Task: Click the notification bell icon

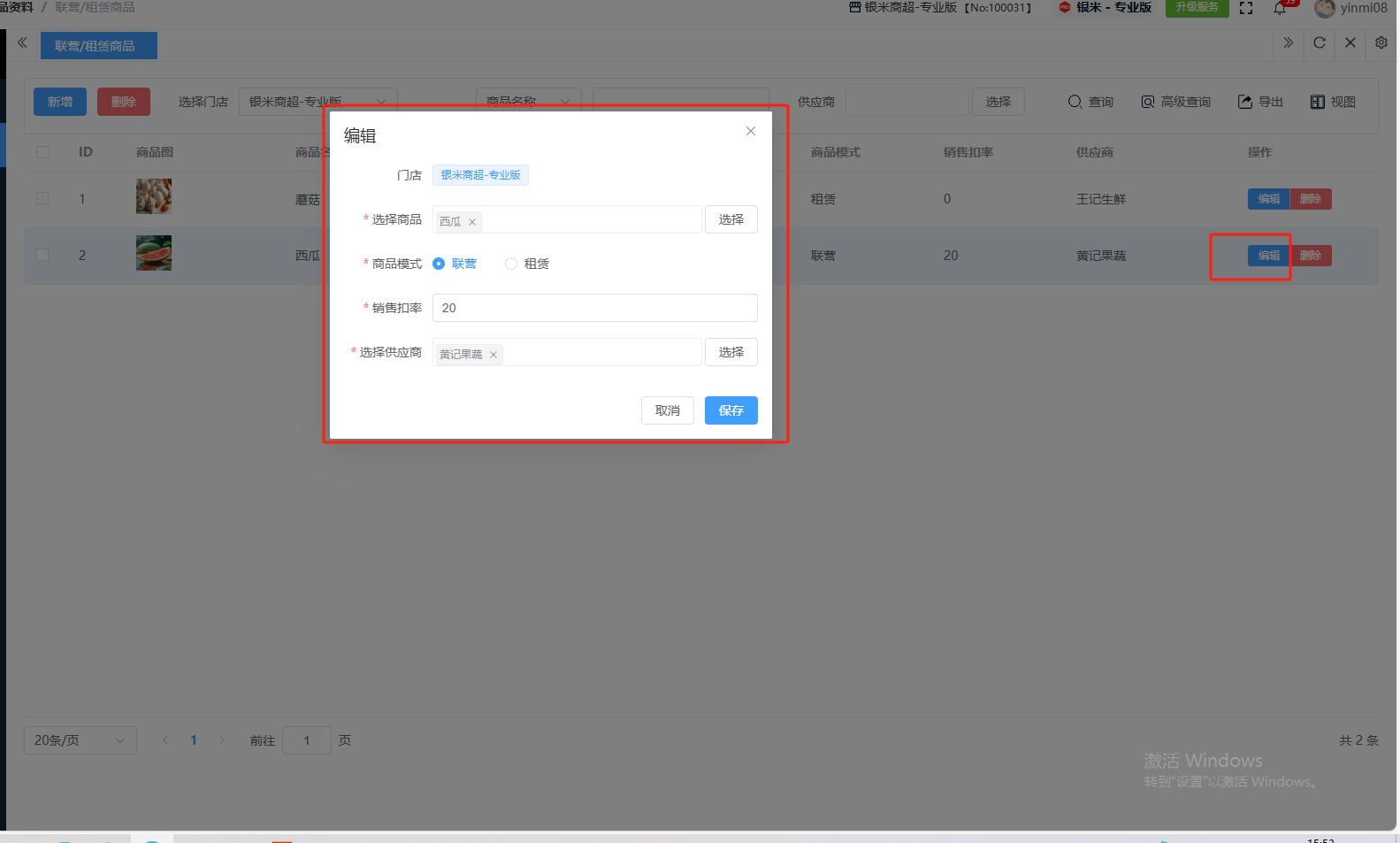Action: 1280,8
